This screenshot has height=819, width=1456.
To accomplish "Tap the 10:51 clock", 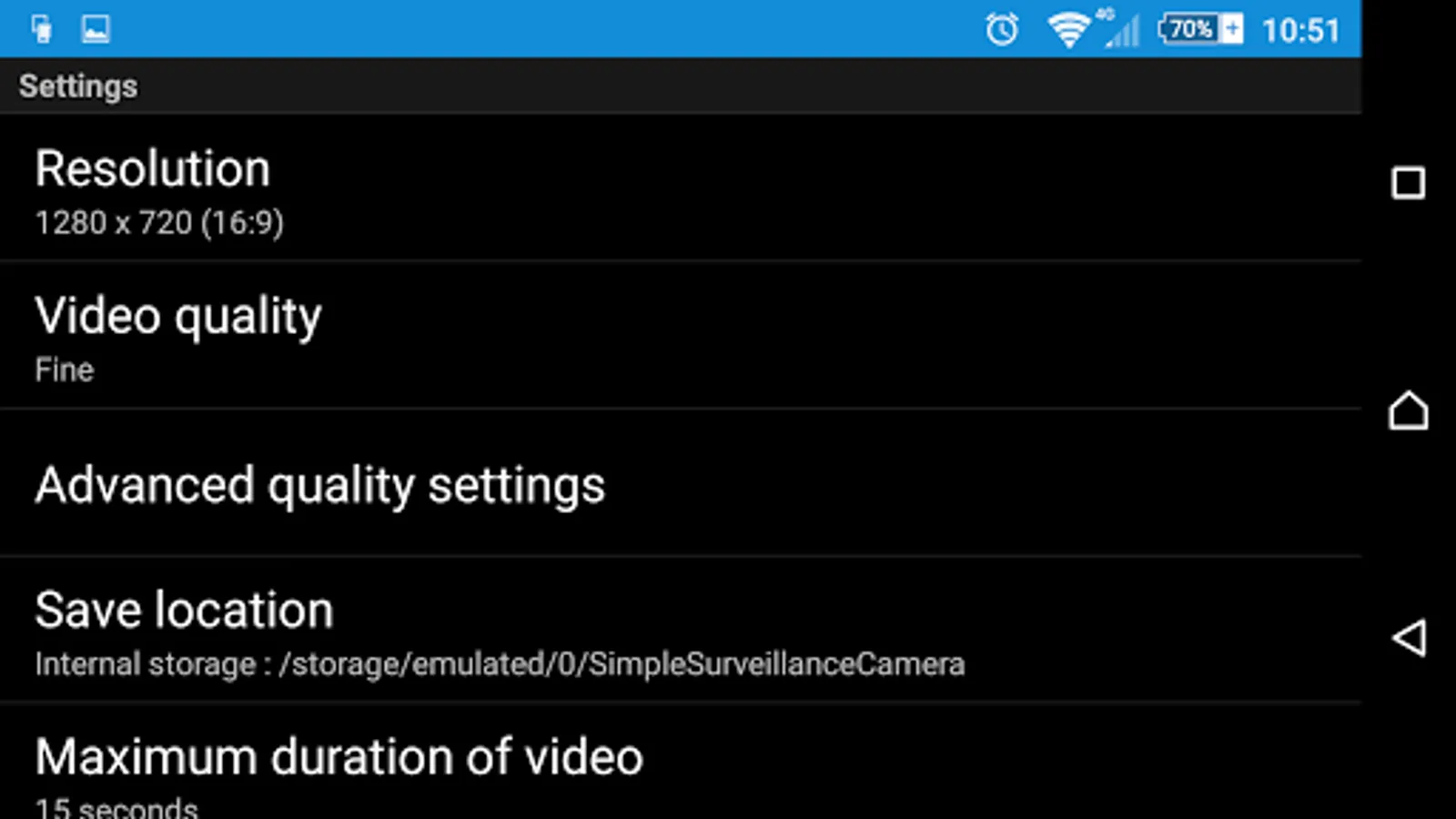I will tap(1300, 31).
